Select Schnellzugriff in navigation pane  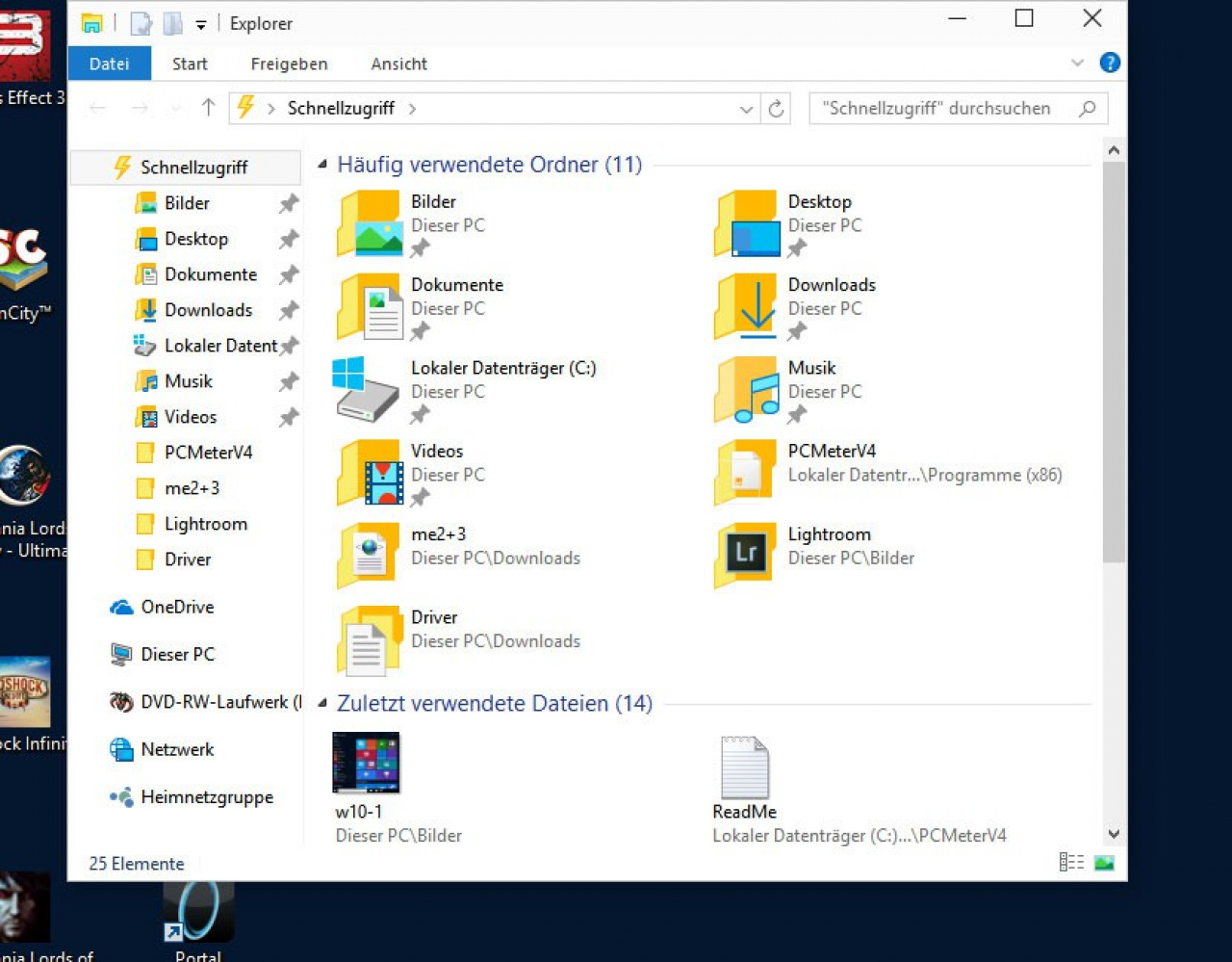(186, 168)
